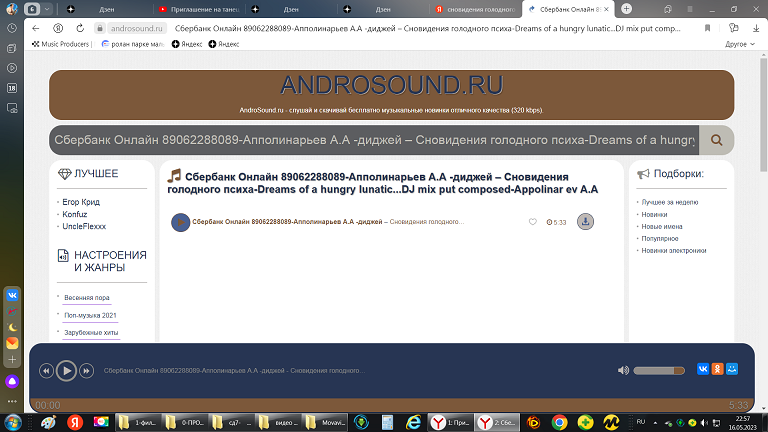Image resolution: width=768 pixels, height=432 pixels.
Task: Open the Windows Start button
Action: (13, 422)
